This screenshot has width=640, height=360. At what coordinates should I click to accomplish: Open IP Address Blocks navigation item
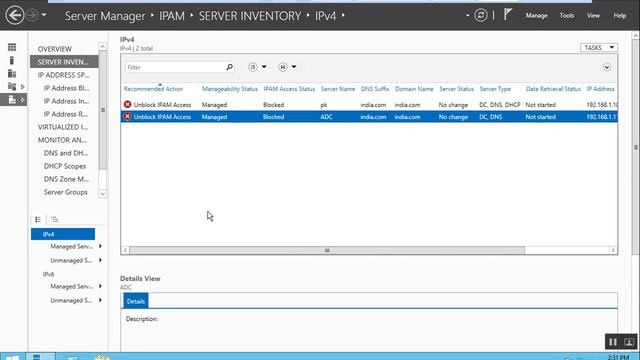(x=67, y=88)
